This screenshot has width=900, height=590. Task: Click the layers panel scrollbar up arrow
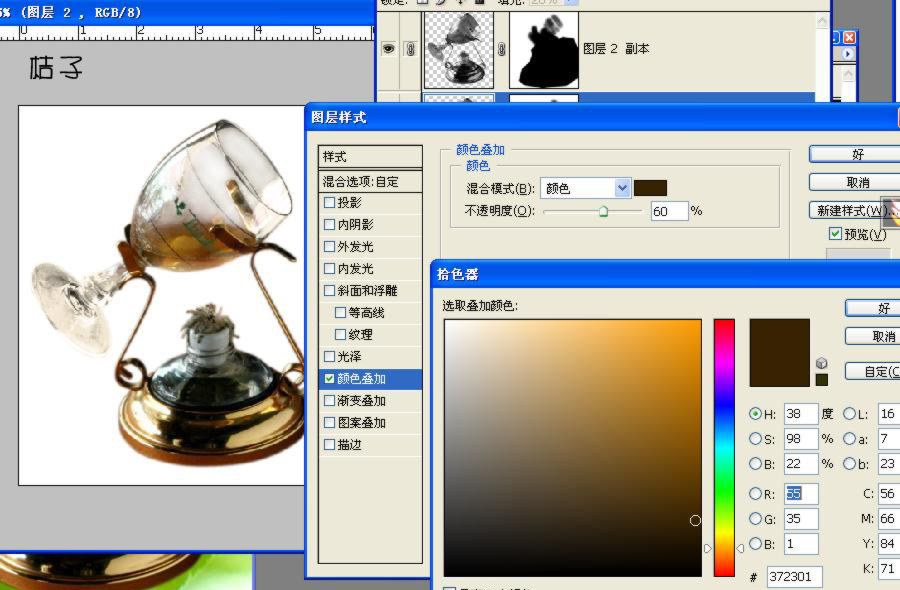(823, 21)
